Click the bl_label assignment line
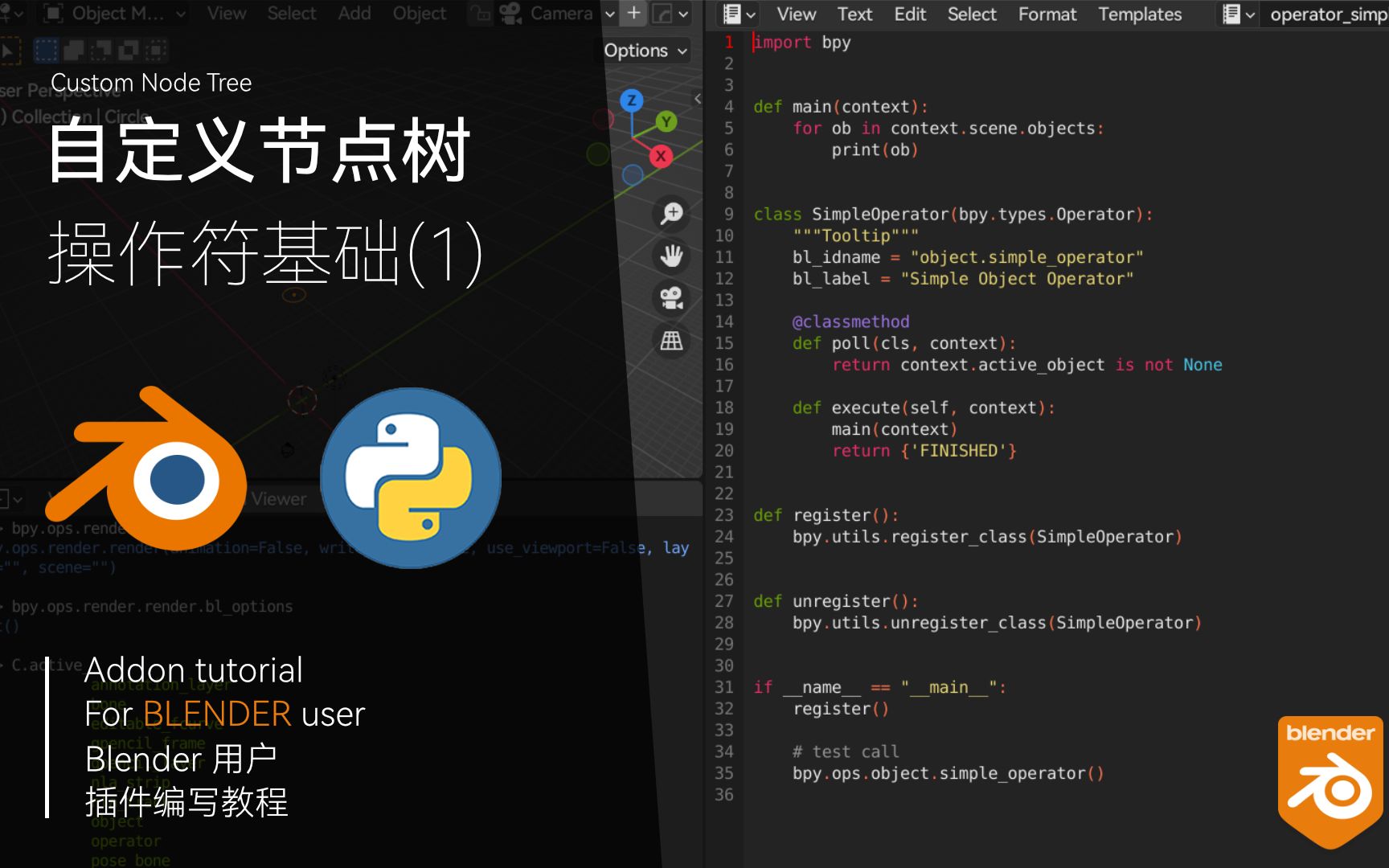Screen dimensions: 1389x868 pyautogui.click(x=963, y=278)
